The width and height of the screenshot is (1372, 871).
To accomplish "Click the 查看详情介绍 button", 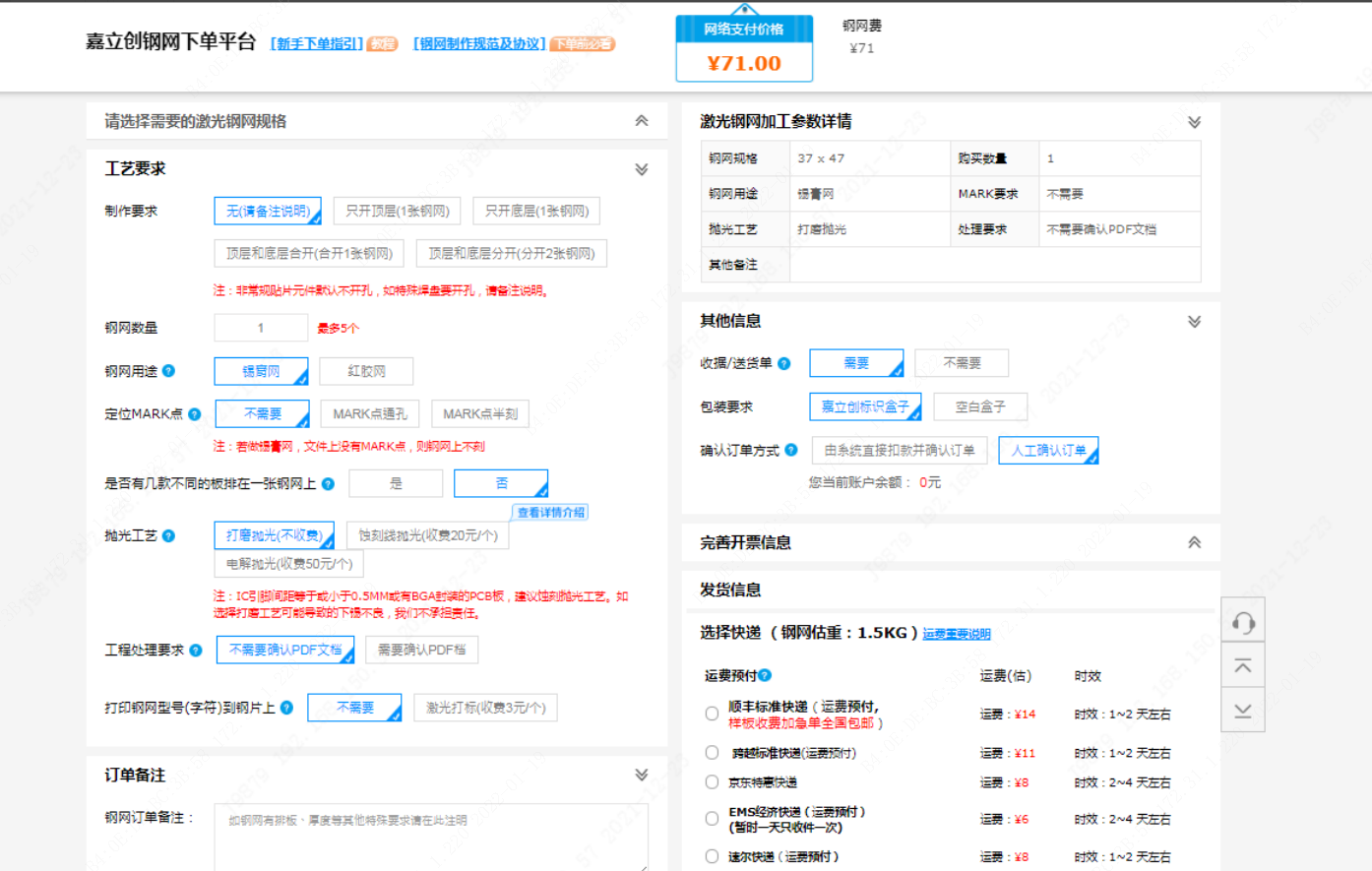I will (550, 512).
